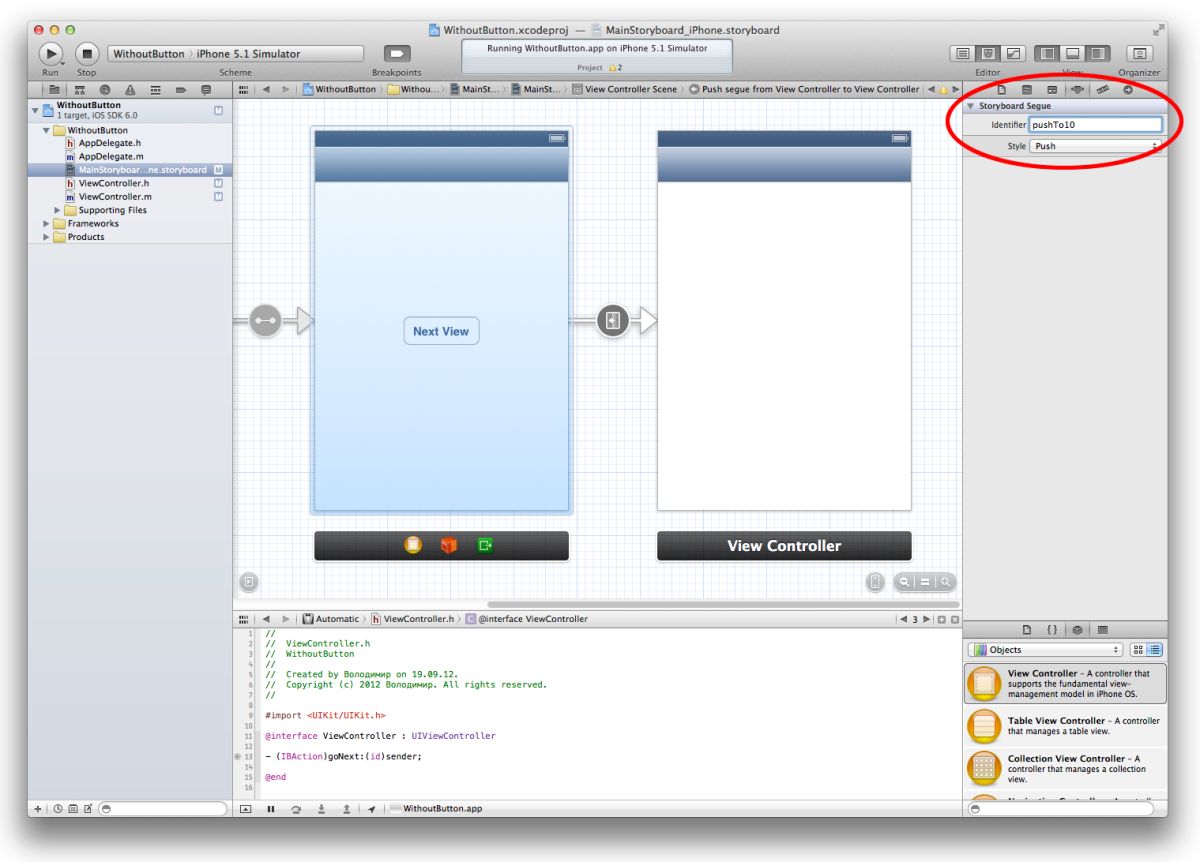Select the Collection View Controller library item
This screenshot has width=1200, height=862.
1065,768
